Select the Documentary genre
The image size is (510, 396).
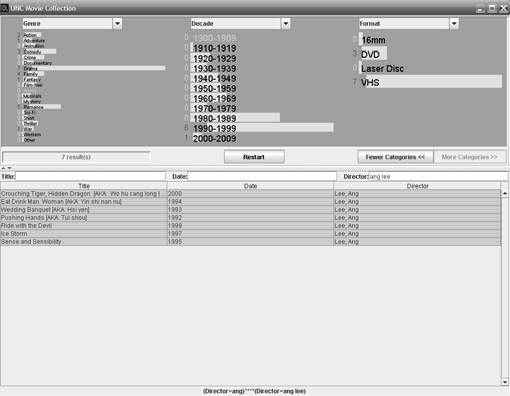pyautogui.click(x=37, y=63)
